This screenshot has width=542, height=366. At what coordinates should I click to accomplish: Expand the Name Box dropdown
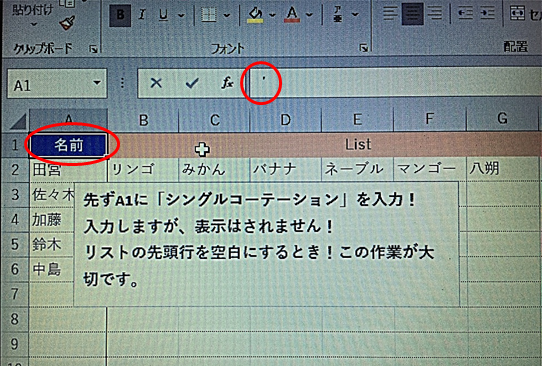(97, 83)
